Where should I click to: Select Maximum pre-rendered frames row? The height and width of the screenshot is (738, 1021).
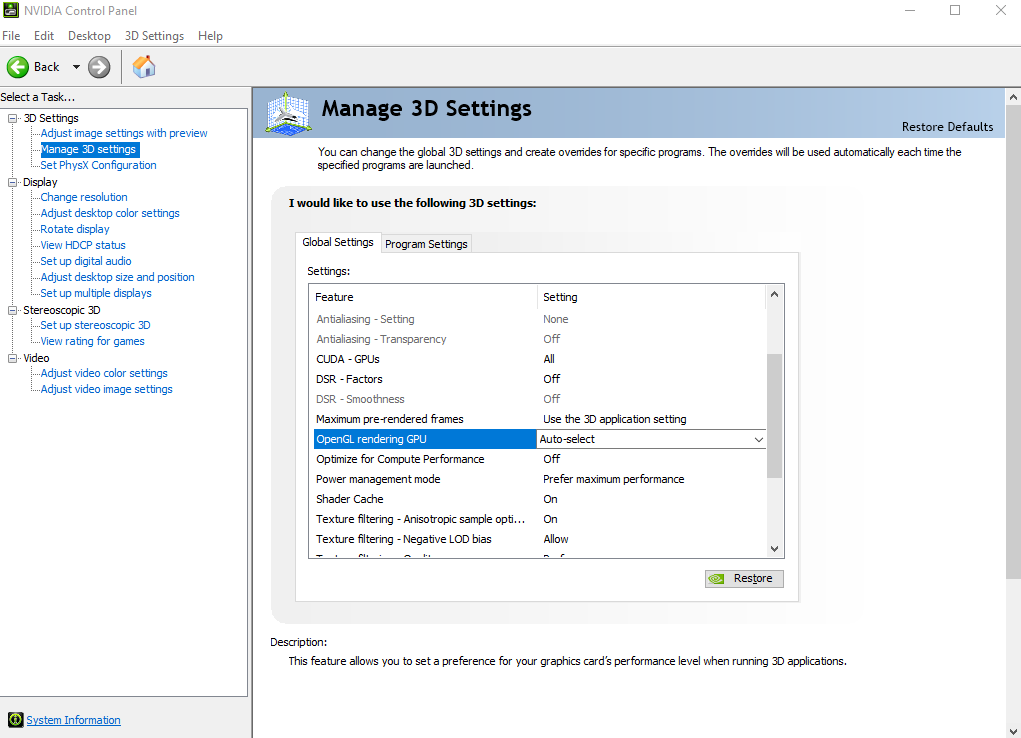539,419
